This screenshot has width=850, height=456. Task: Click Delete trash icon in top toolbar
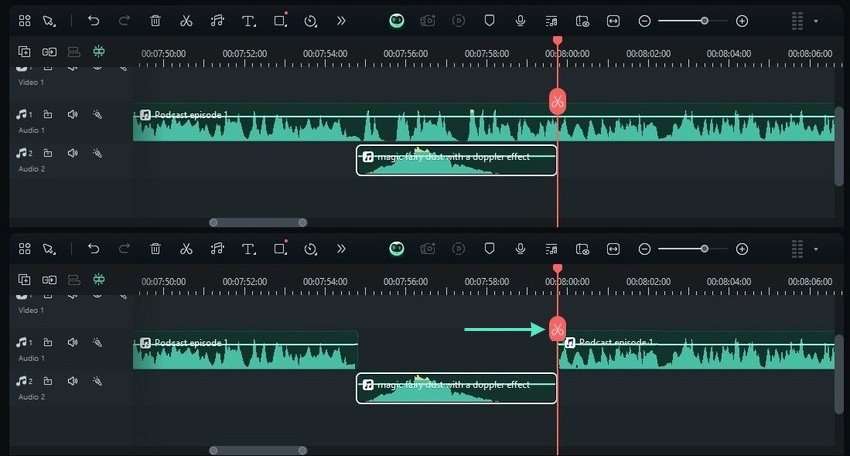(155, 21)
